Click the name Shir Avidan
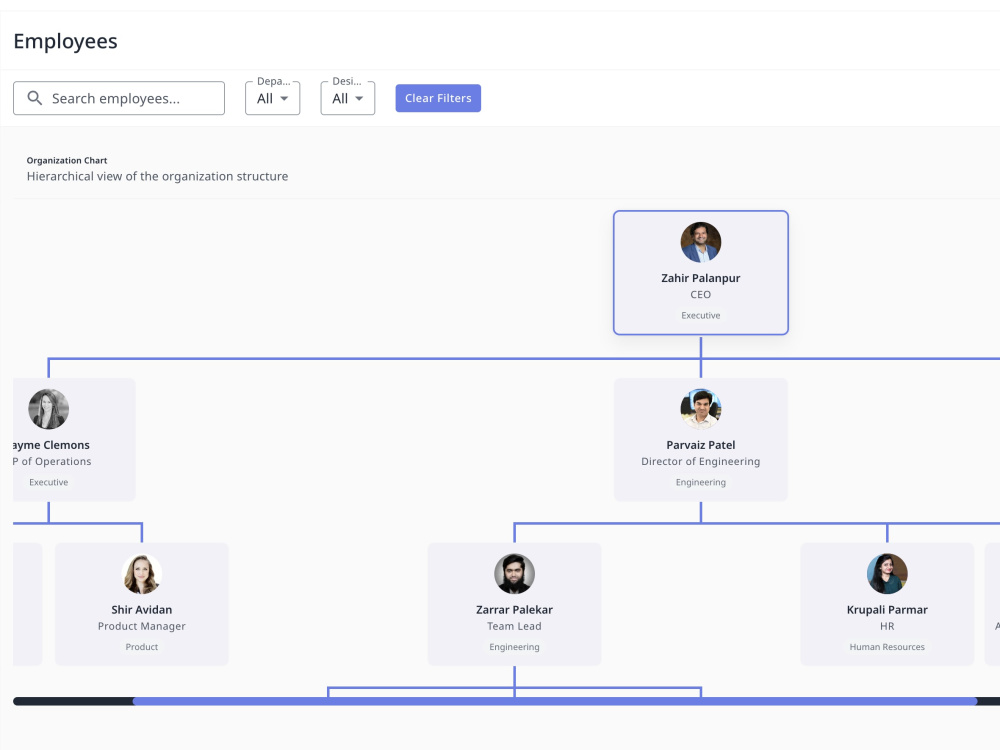The image size is (1000, 750). (142, 610)
